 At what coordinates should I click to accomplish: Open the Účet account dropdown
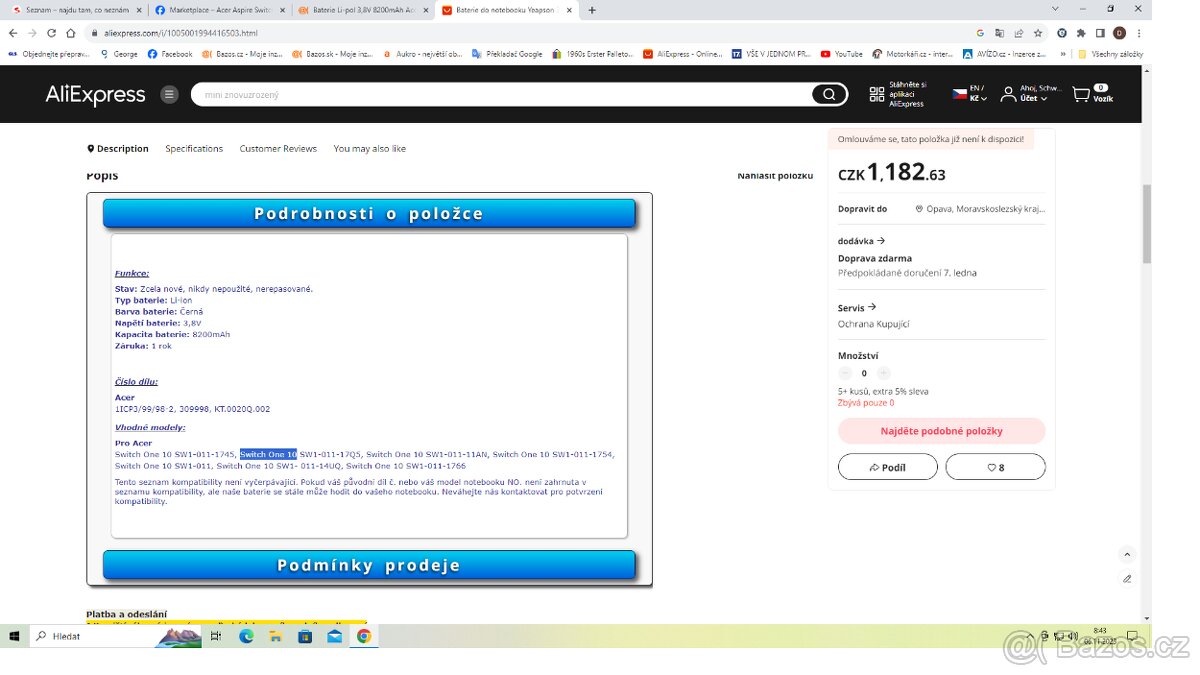tap(1031, 95)
